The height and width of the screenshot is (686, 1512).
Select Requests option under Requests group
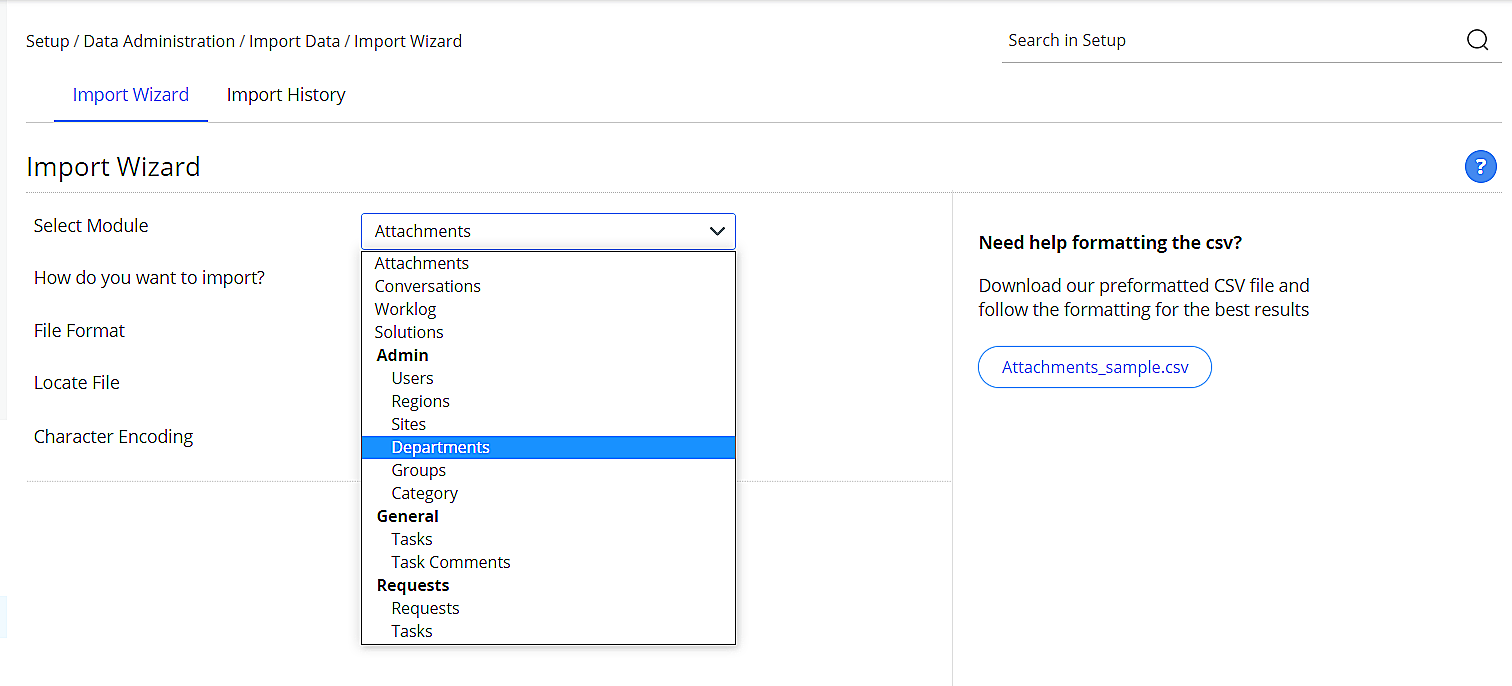pyautogui.click(x=426, y=608)
